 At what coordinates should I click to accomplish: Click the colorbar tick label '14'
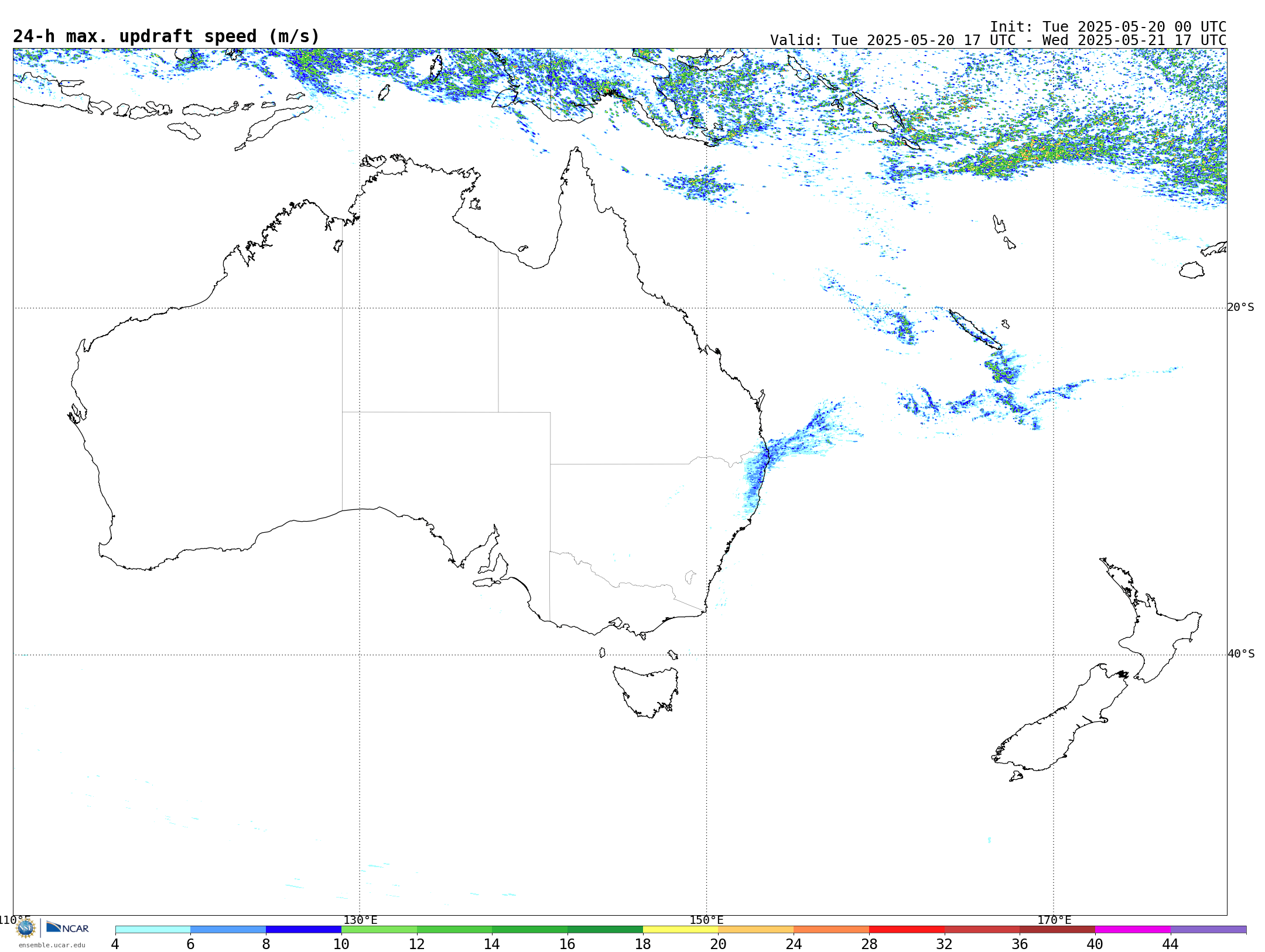tap(492, 944)
